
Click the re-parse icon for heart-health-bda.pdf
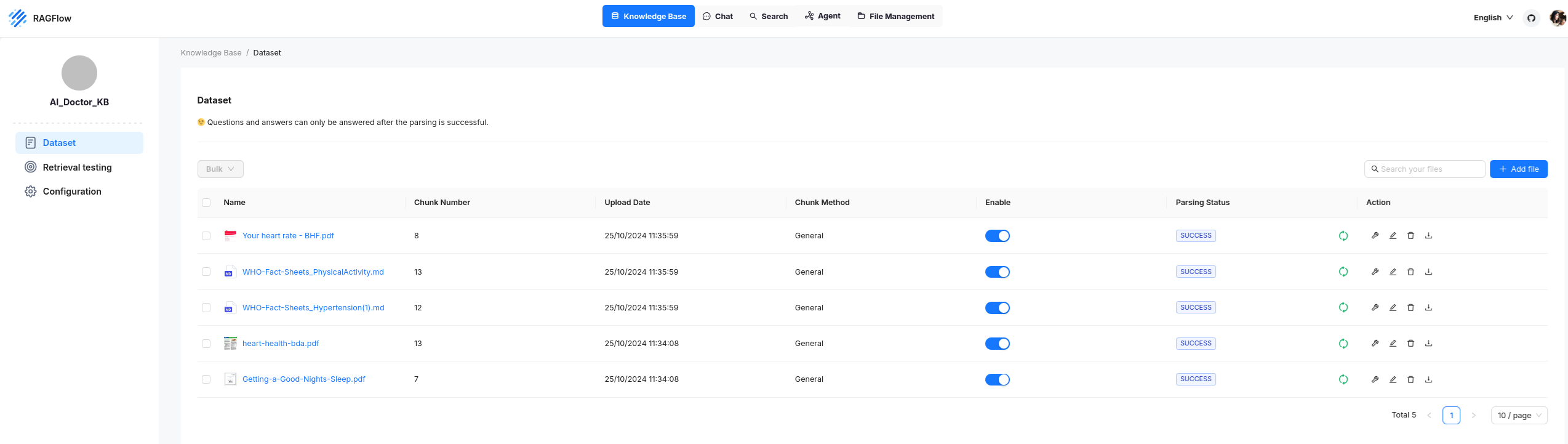click(1343, 344)
